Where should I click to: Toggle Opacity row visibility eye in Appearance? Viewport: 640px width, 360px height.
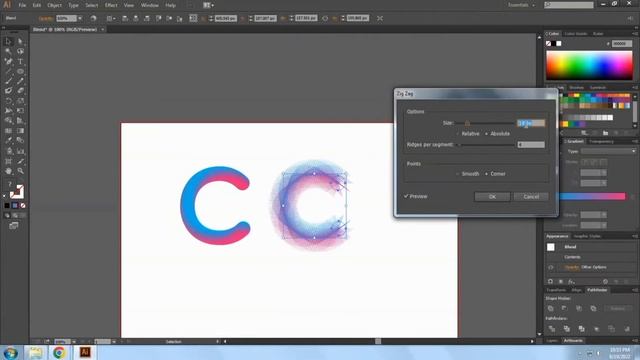(x=551, y=267)
